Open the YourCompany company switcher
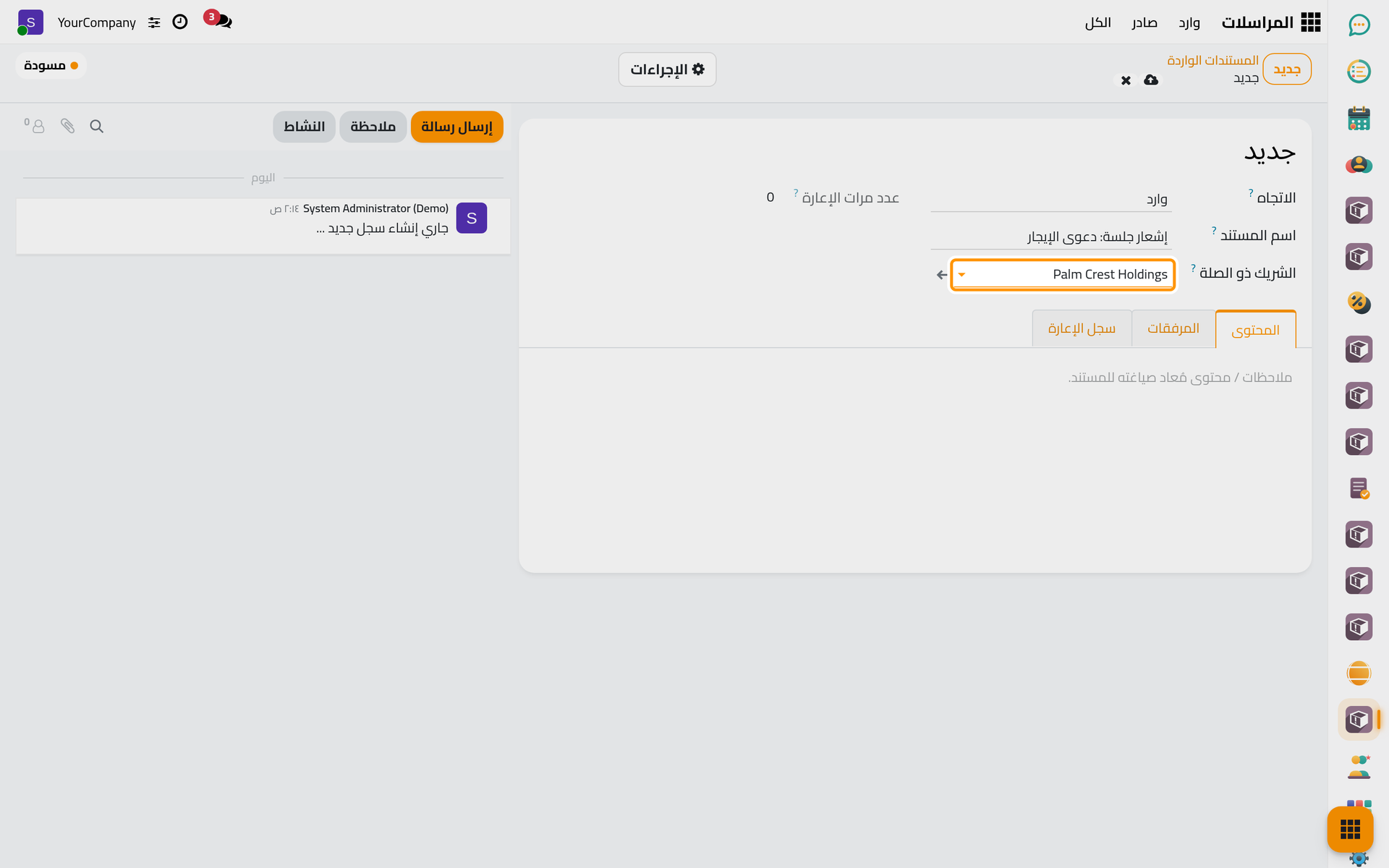Screen dimensions: 1389x868 (x=97, y=22)
